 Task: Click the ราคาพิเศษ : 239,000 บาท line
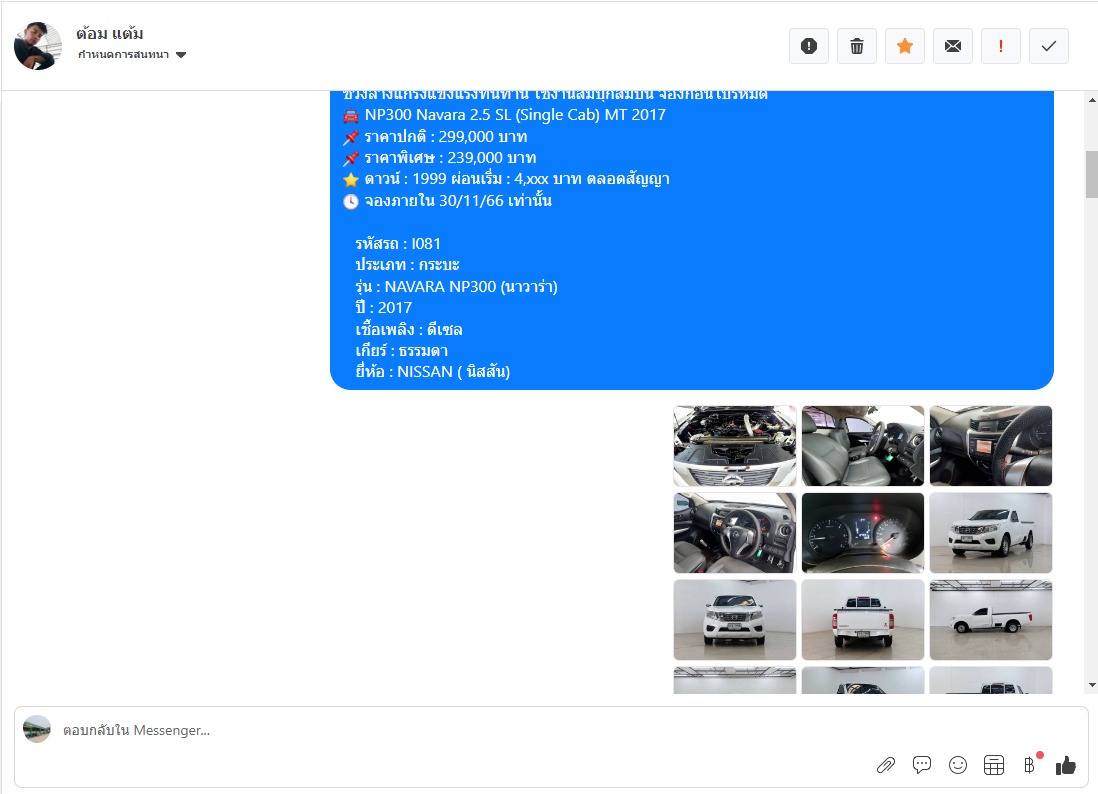point(450,158)
